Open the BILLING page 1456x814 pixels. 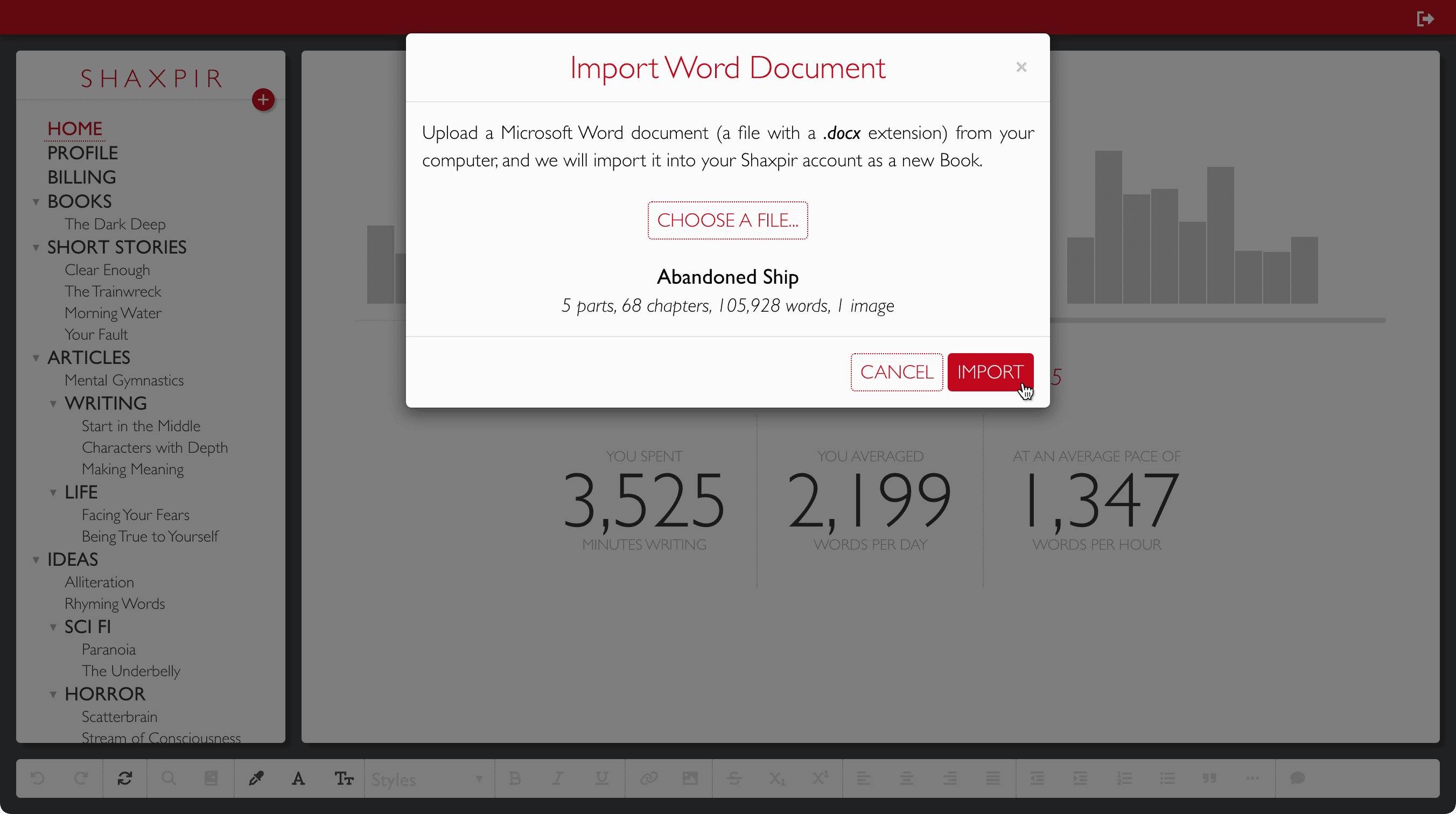point(81,177)
